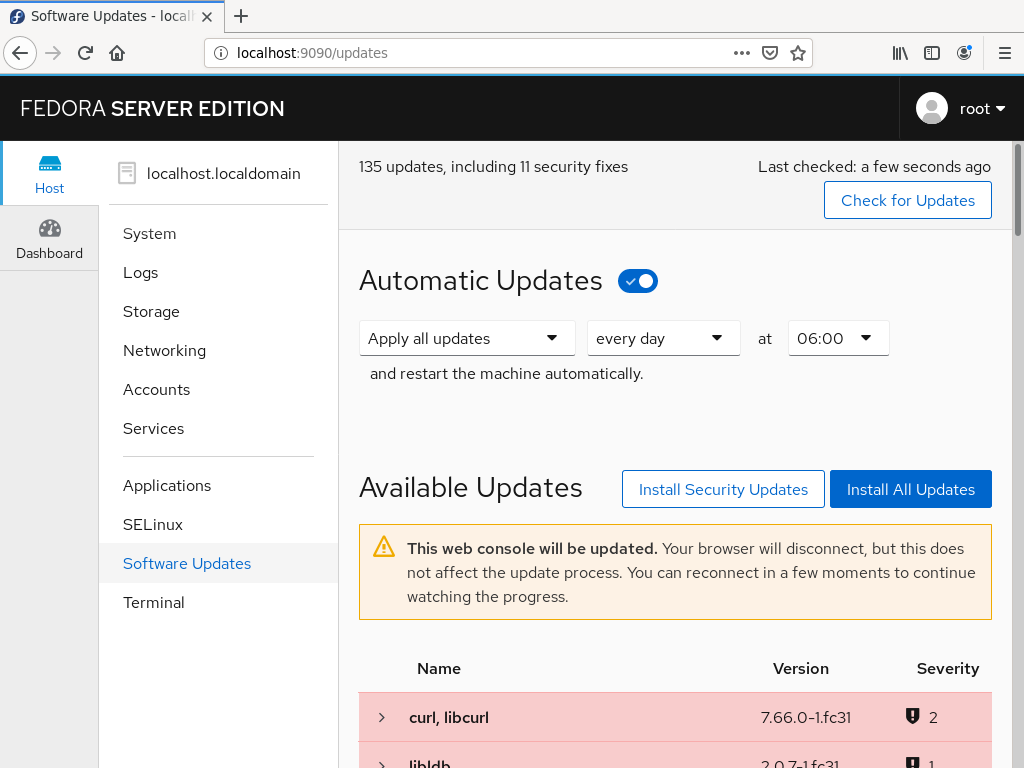The width and height of the screenshot is (1024, 768).
Task: Click the Version column header
Action: [801, 669]
